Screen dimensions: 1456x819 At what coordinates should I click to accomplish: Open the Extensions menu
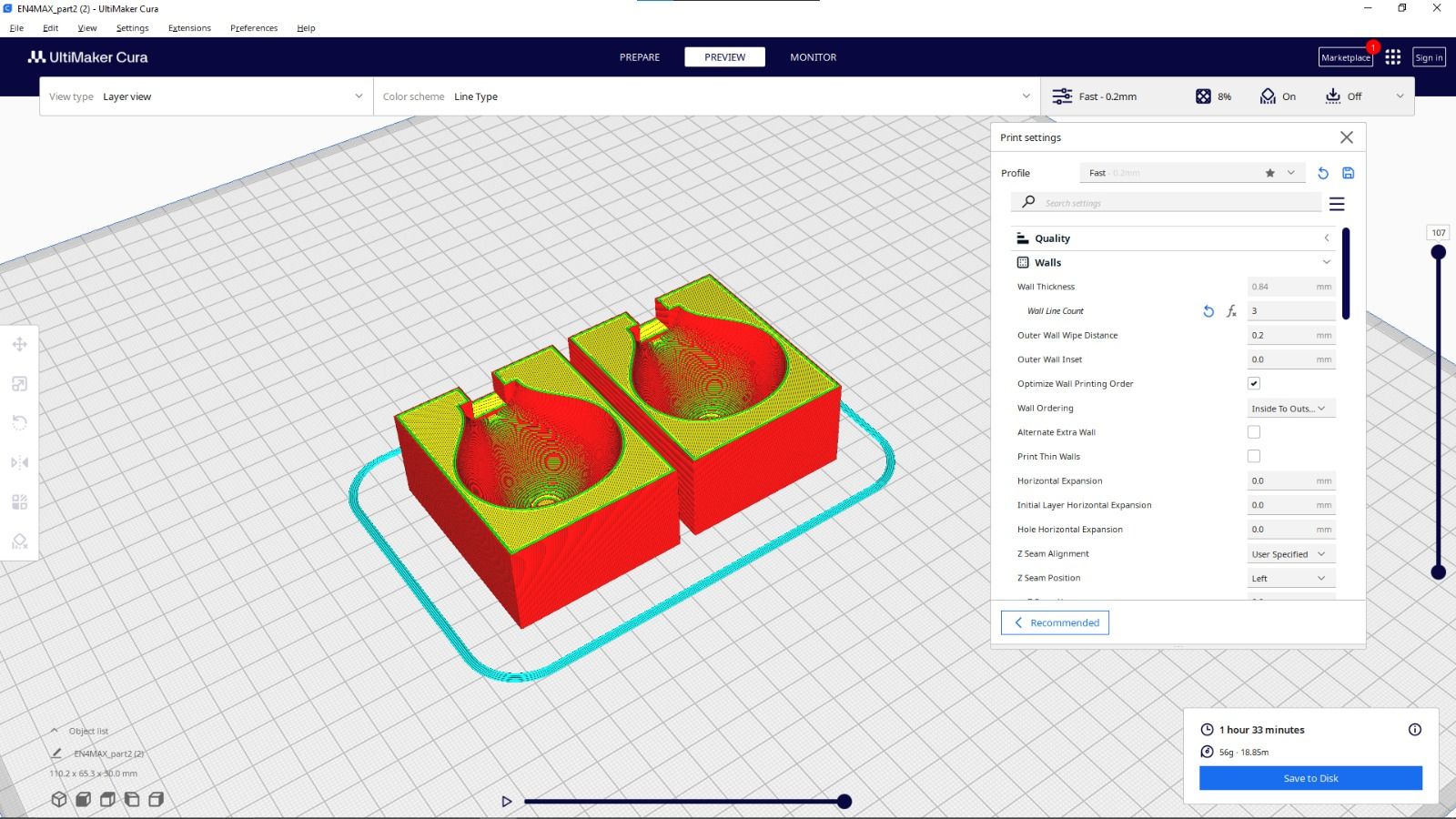[x=189, y=28]
